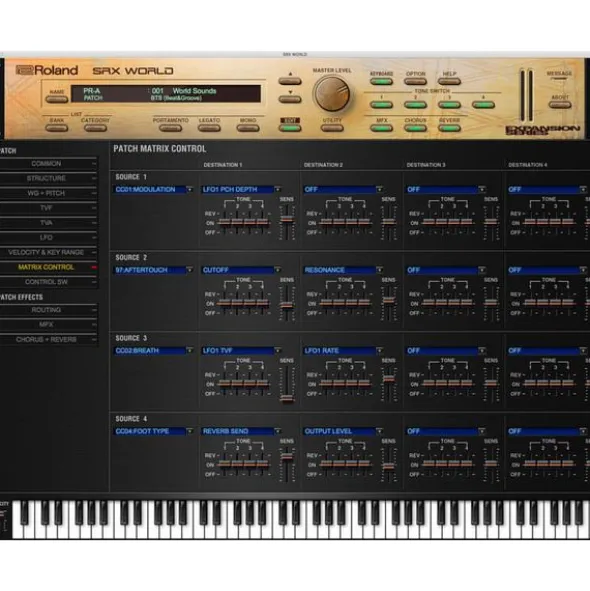590x591 pixels.
Task: Click the patch name display World Sounds
Action: tap(194, 91)
